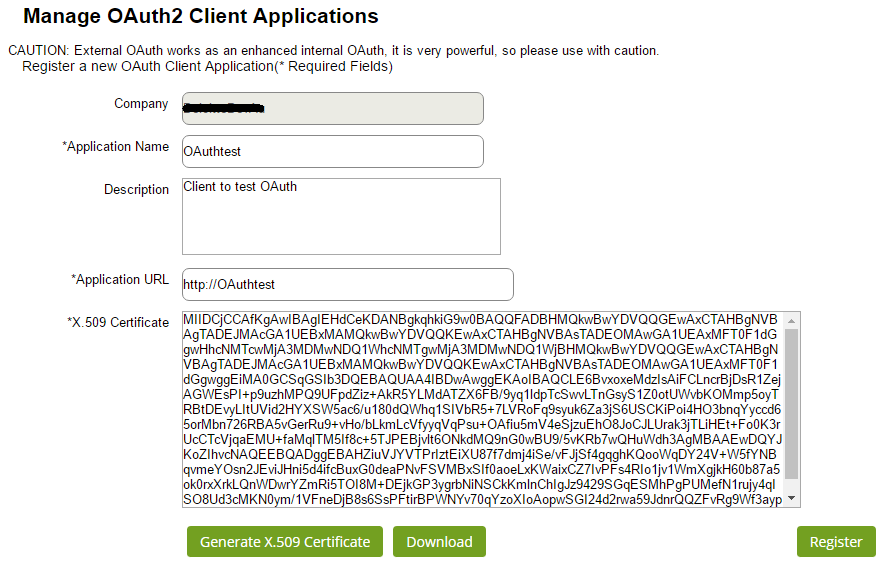Click the Company field label
The width and height of the screenshot is (884, 572).
pos(141,103)
